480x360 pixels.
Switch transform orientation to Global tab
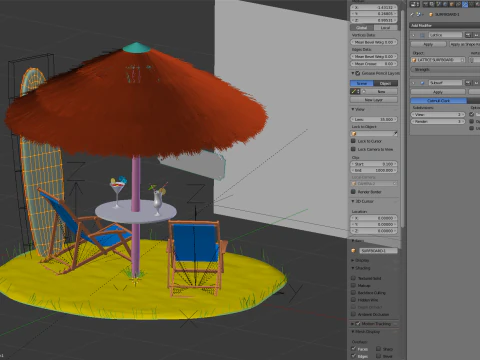(x=362, y=28)
